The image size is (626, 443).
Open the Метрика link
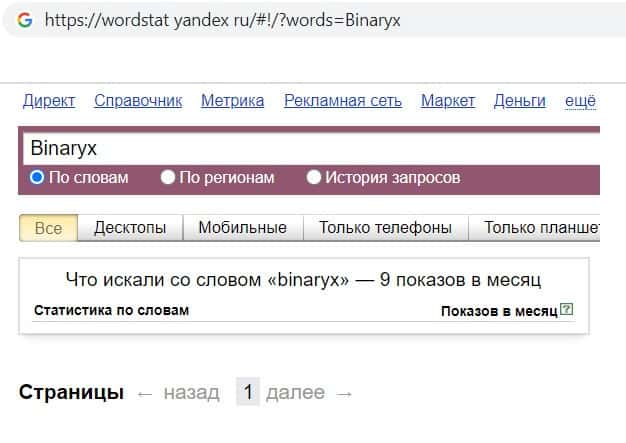(232, 101)
